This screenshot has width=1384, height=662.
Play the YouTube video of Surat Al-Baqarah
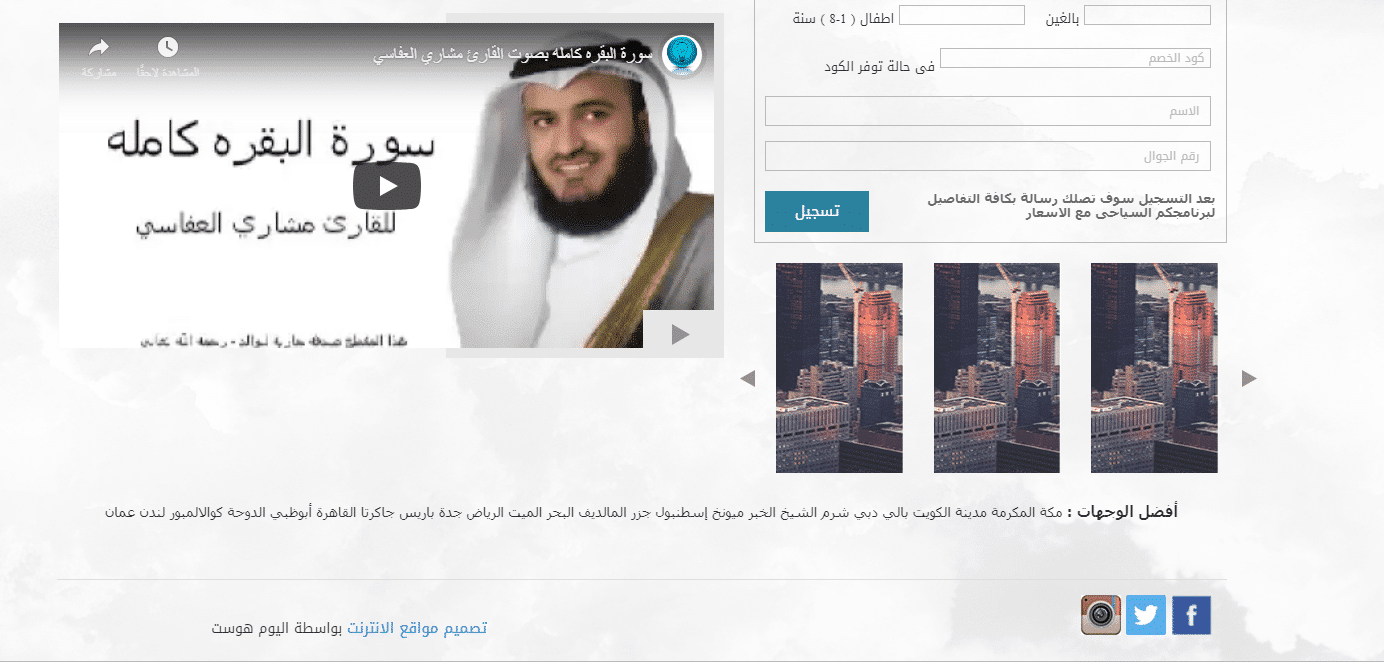point(386,186)
